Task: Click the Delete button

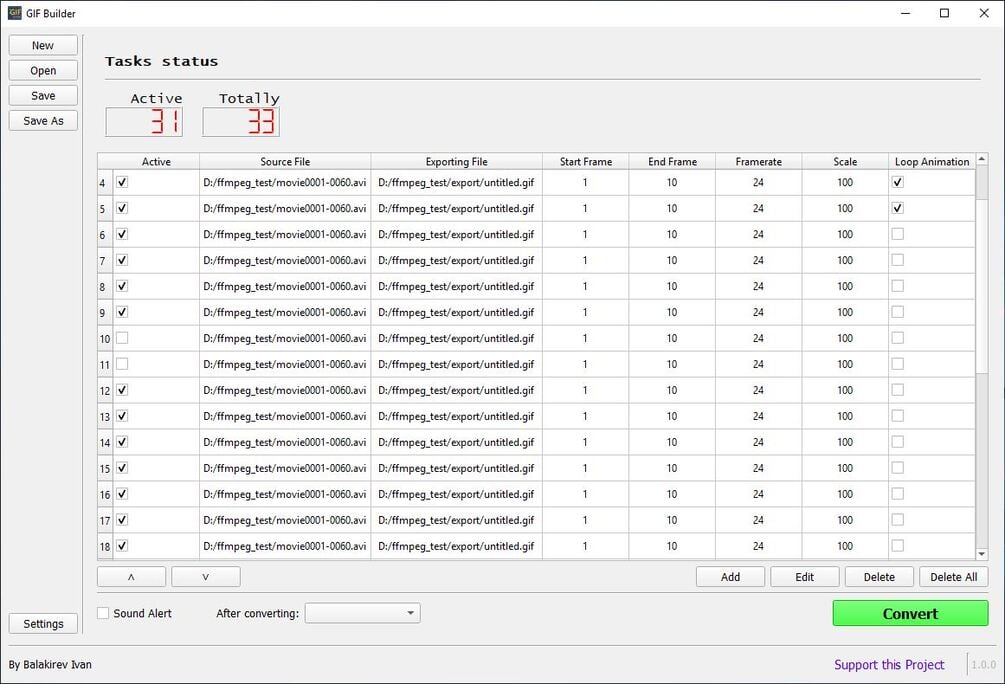Action: (x=879, y=577)
